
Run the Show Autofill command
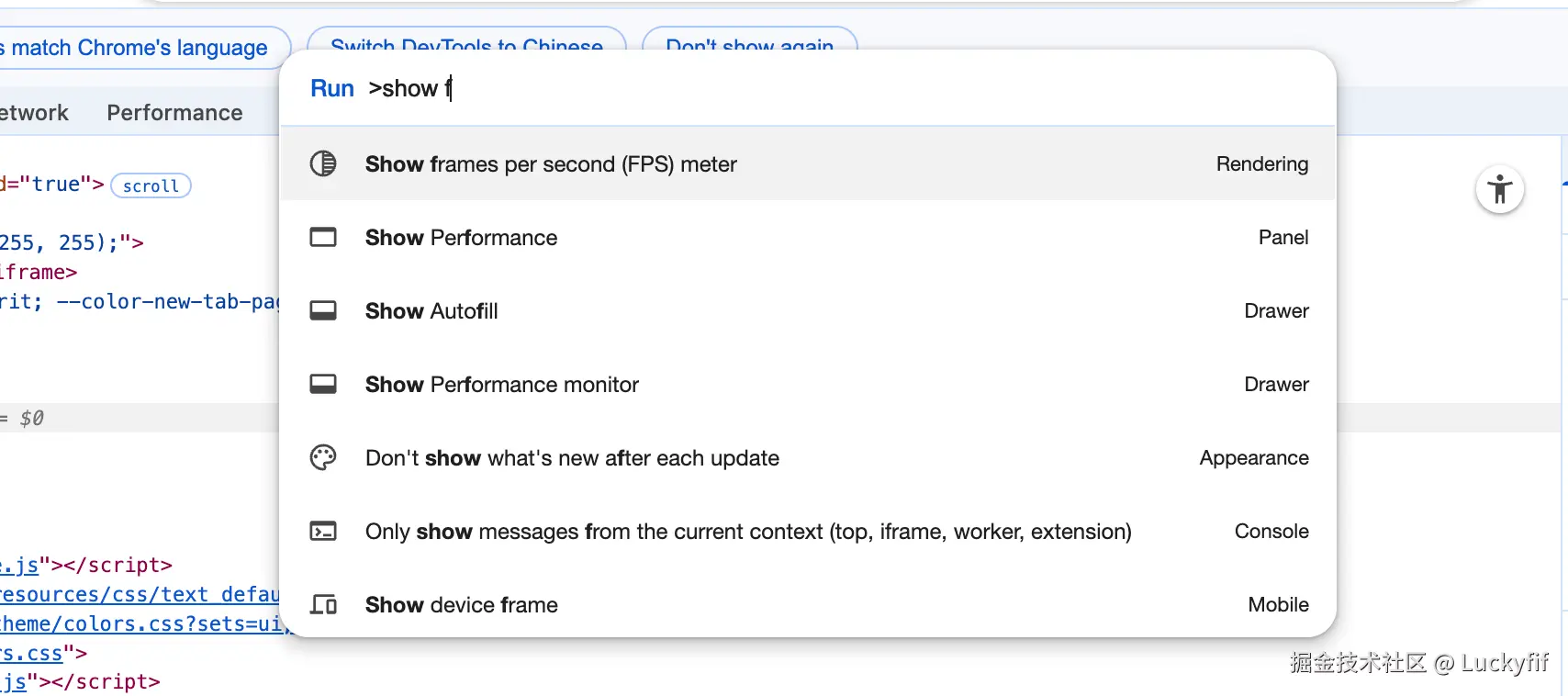(431, 311)
